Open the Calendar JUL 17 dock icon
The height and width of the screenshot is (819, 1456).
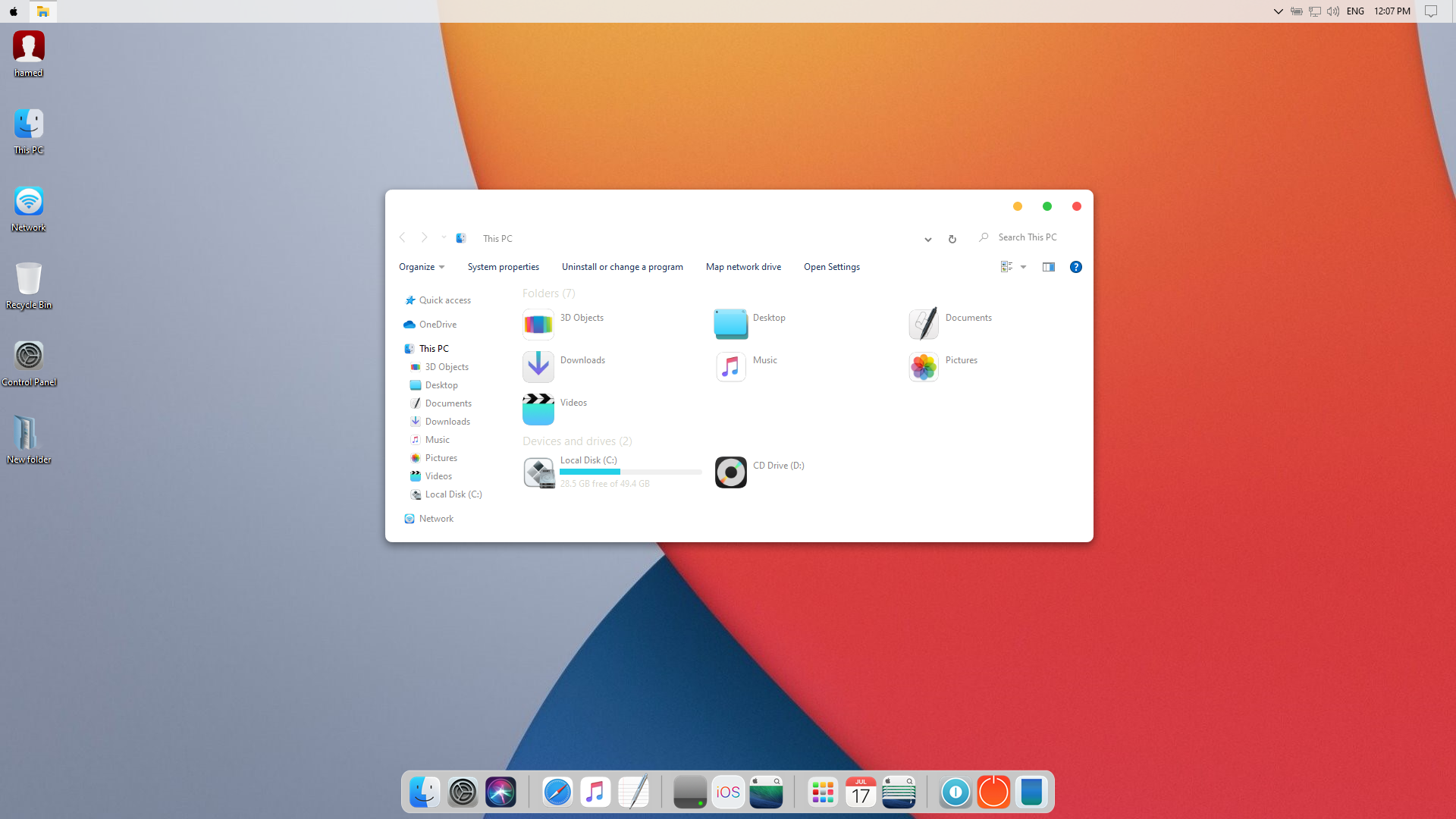tap(861, 792)
